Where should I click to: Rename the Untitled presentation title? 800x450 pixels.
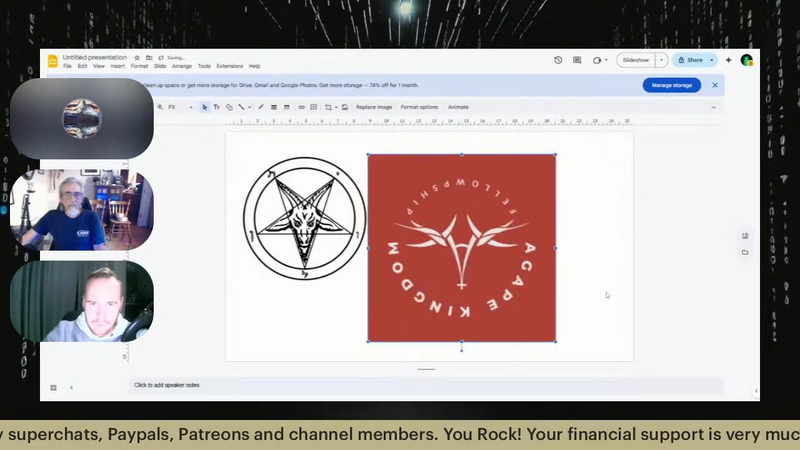94,57
